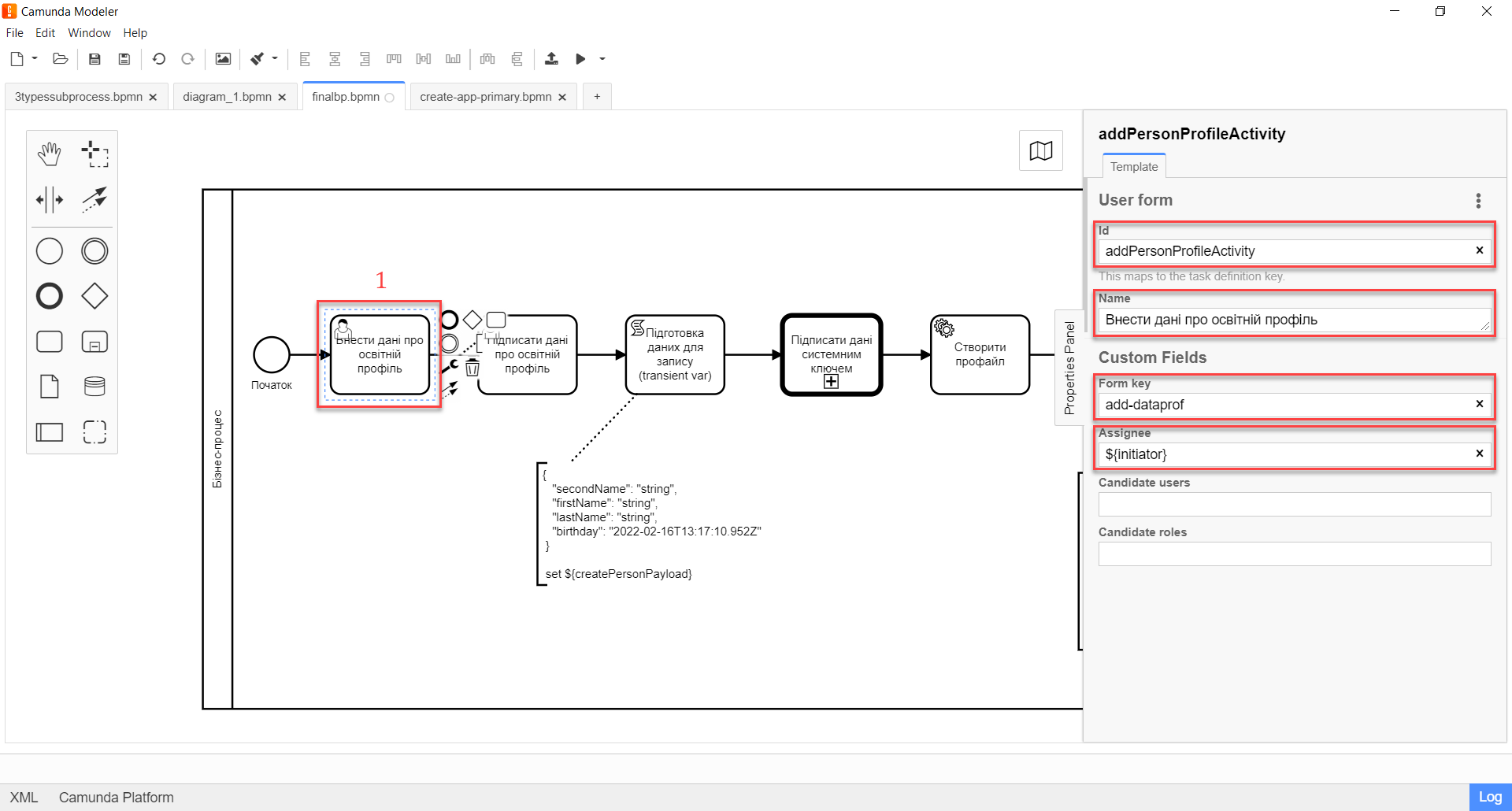This screenshot has height=811, width=1512.
Task: Activate the create/remove space tool
Action: coord(50,199)
